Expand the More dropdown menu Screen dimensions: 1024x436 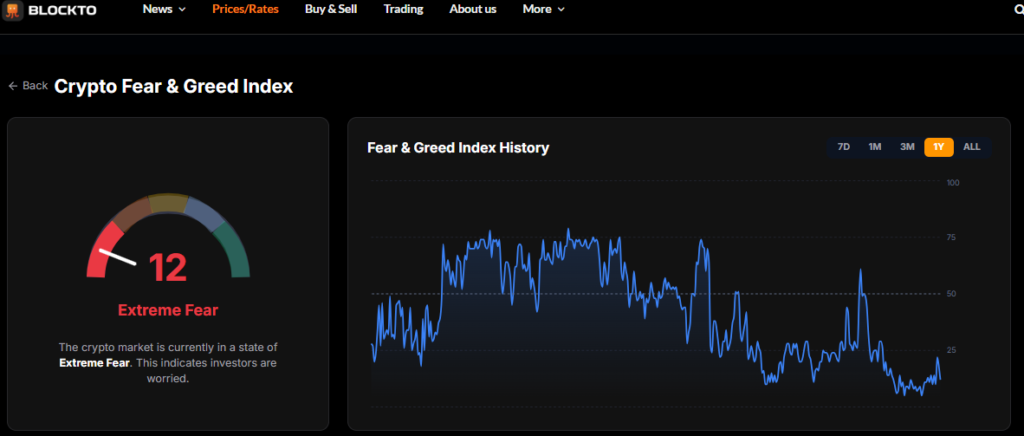point(543,9)
